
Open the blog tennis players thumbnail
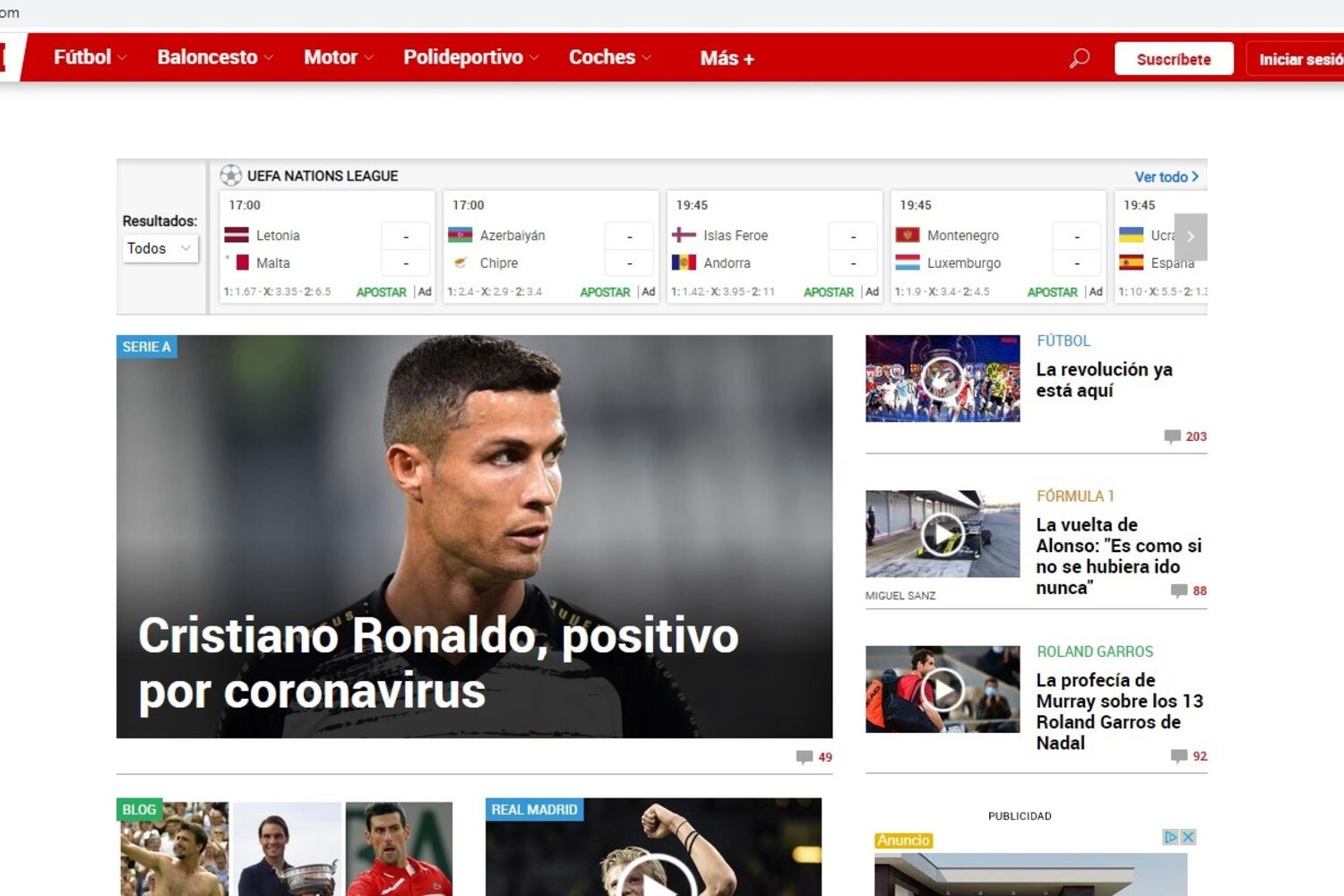(x=285, y=849)
